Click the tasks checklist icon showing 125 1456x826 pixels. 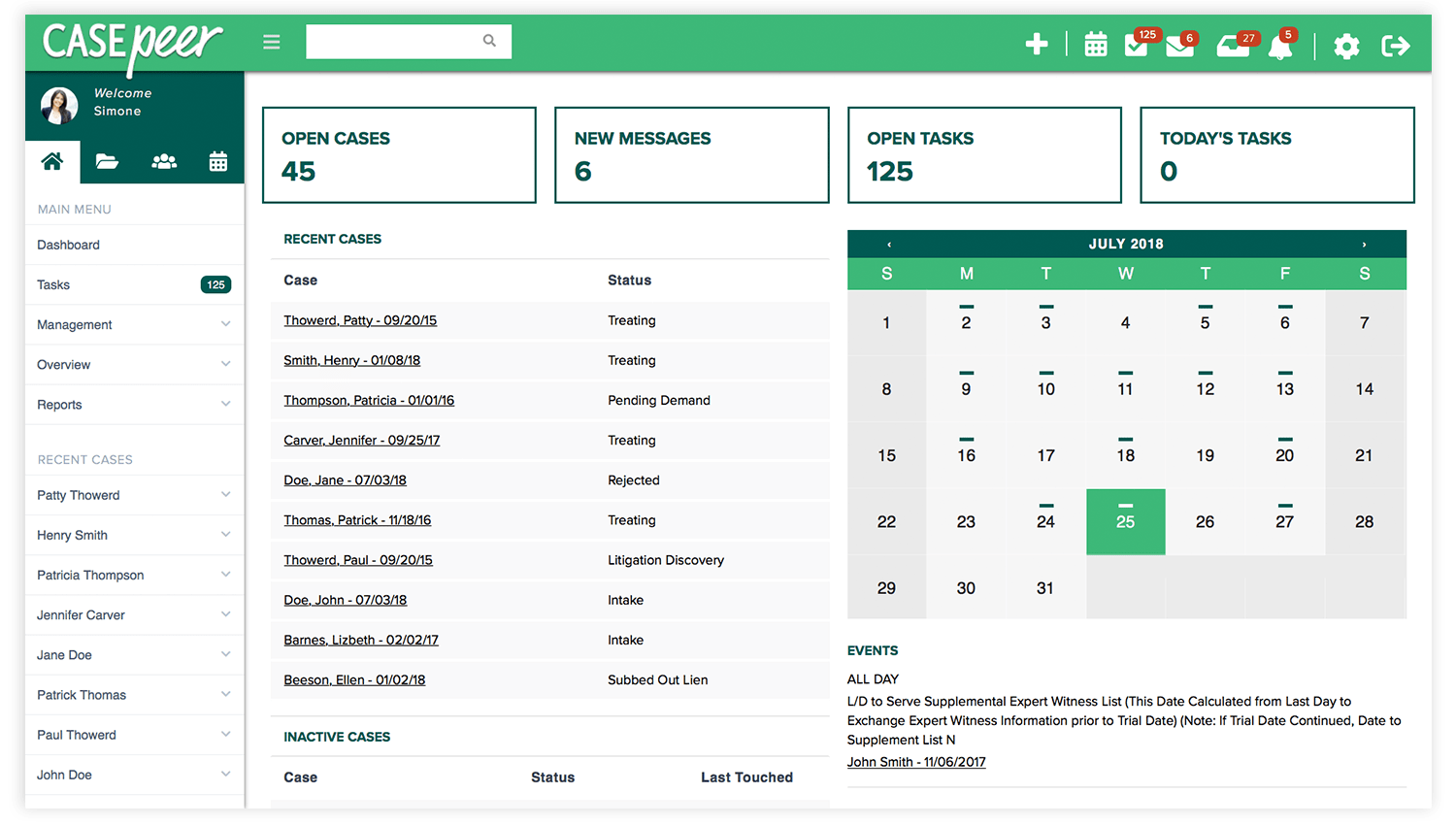pos(1136,45)
